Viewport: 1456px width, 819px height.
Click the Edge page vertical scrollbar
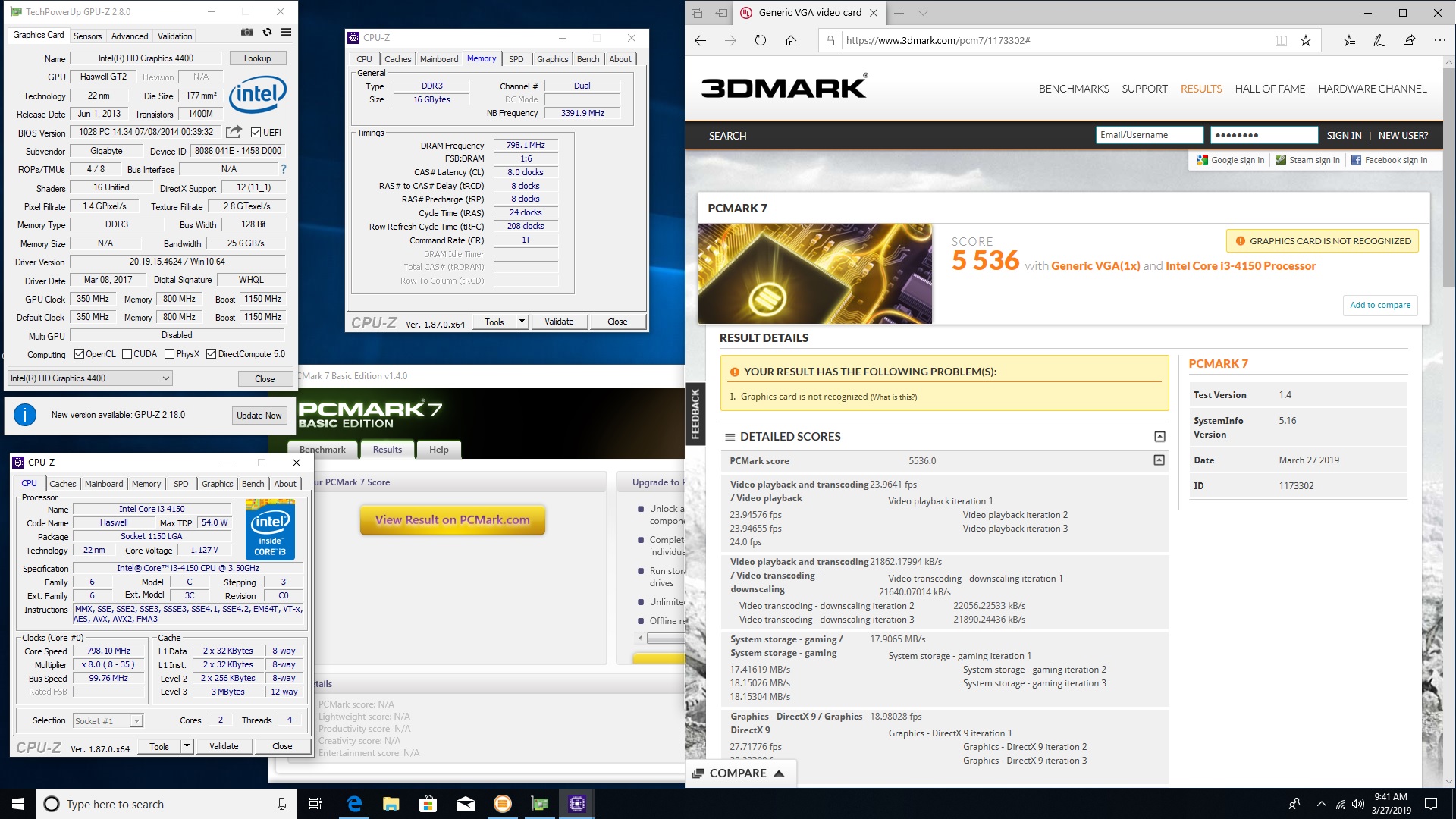[1450, 421]
